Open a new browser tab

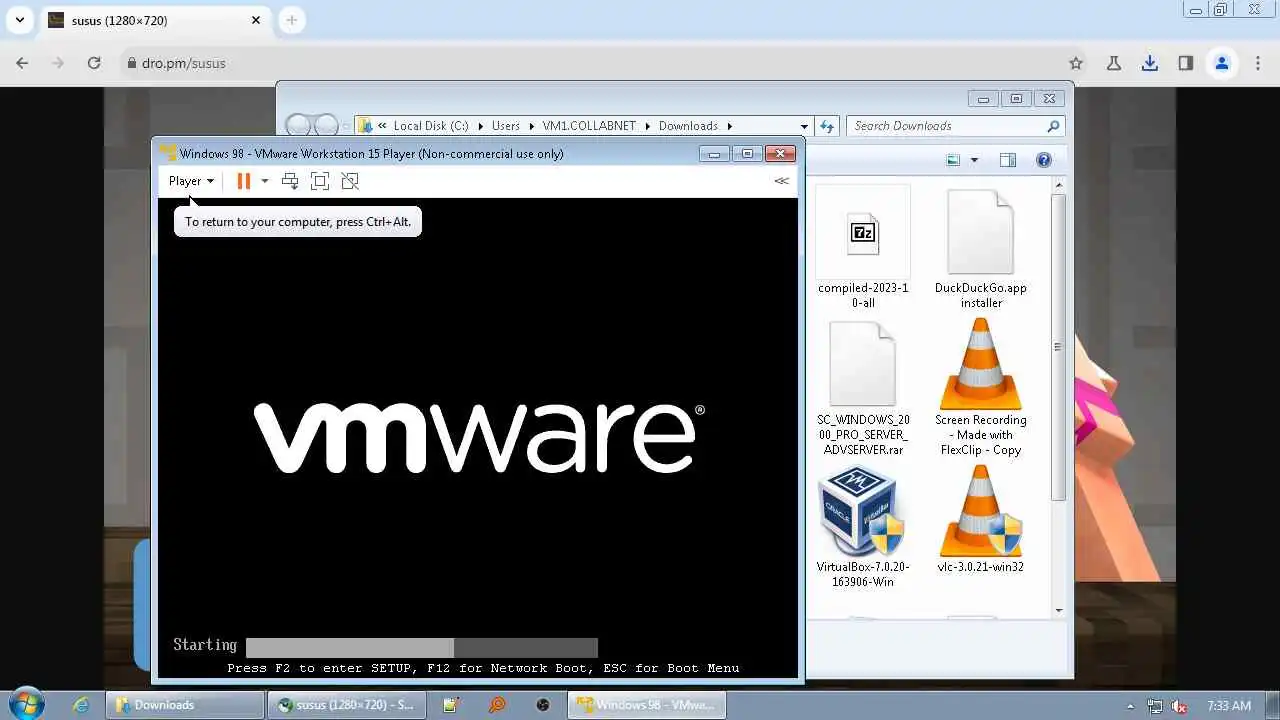pyautogui.click(x=292, y=20)
